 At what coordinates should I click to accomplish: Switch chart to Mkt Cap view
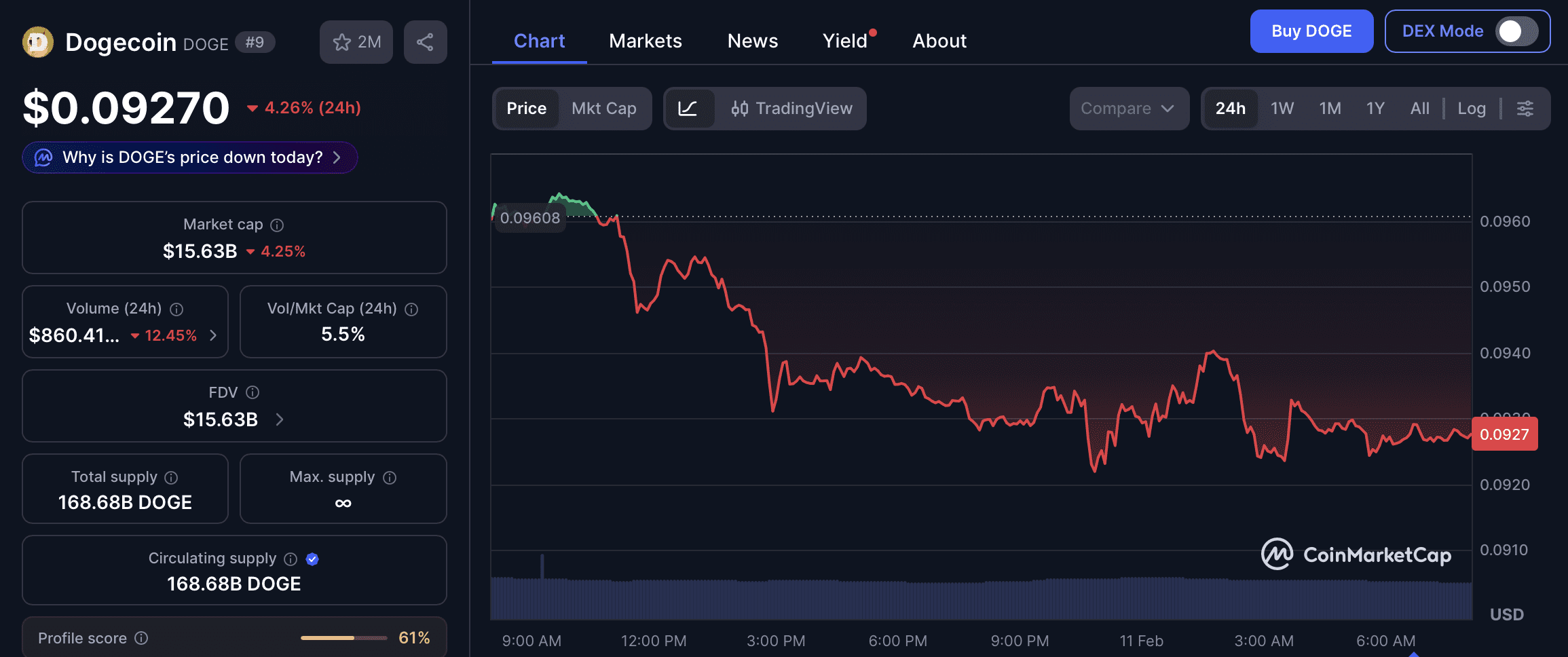(603, 109)
